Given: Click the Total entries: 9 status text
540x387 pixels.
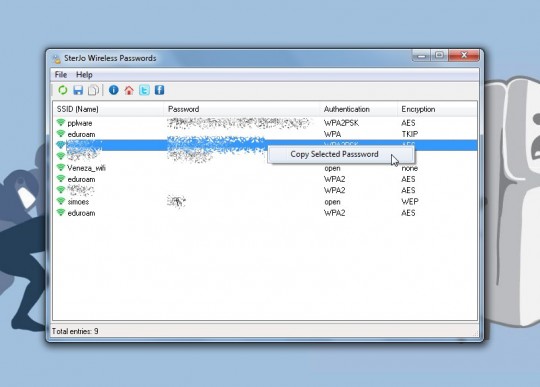Looking at the screenshot, I should click(75, 331).
